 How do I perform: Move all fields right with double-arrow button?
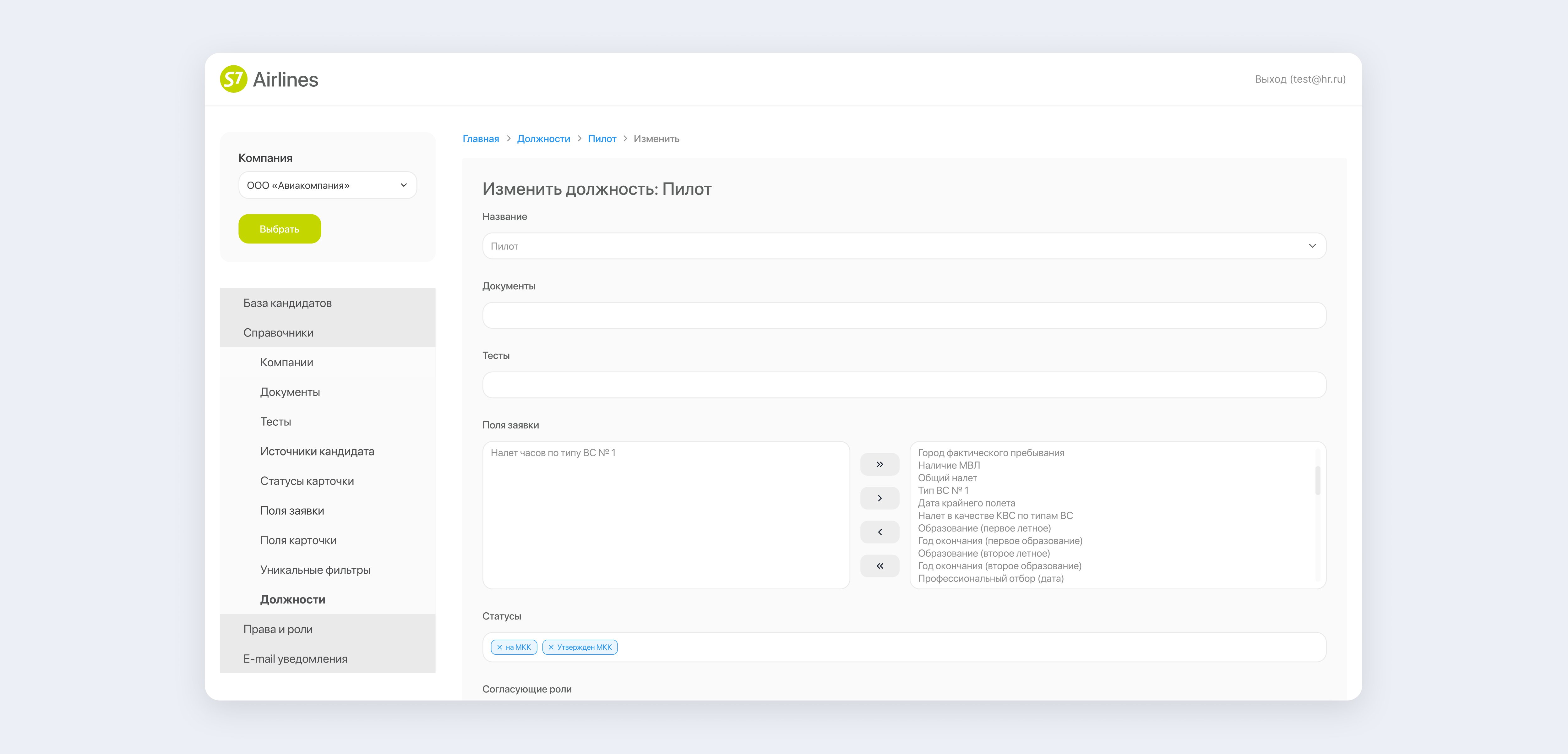tap(879, 464)
